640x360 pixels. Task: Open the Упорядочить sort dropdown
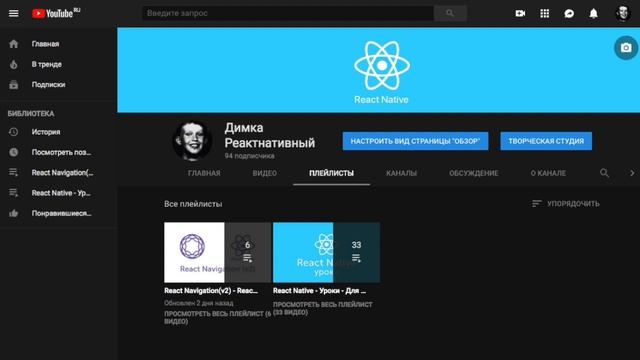(566, 203)
